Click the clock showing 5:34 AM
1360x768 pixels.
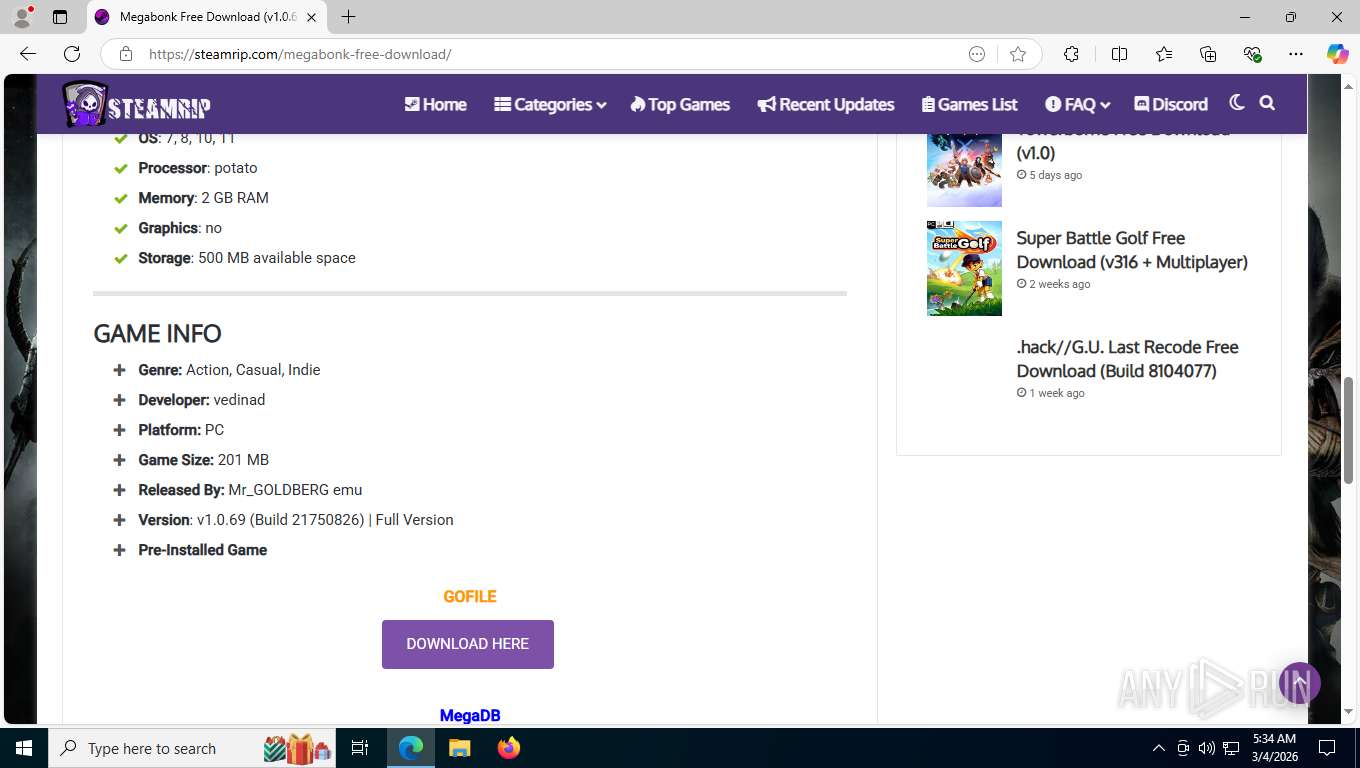tap(1274, 748)
